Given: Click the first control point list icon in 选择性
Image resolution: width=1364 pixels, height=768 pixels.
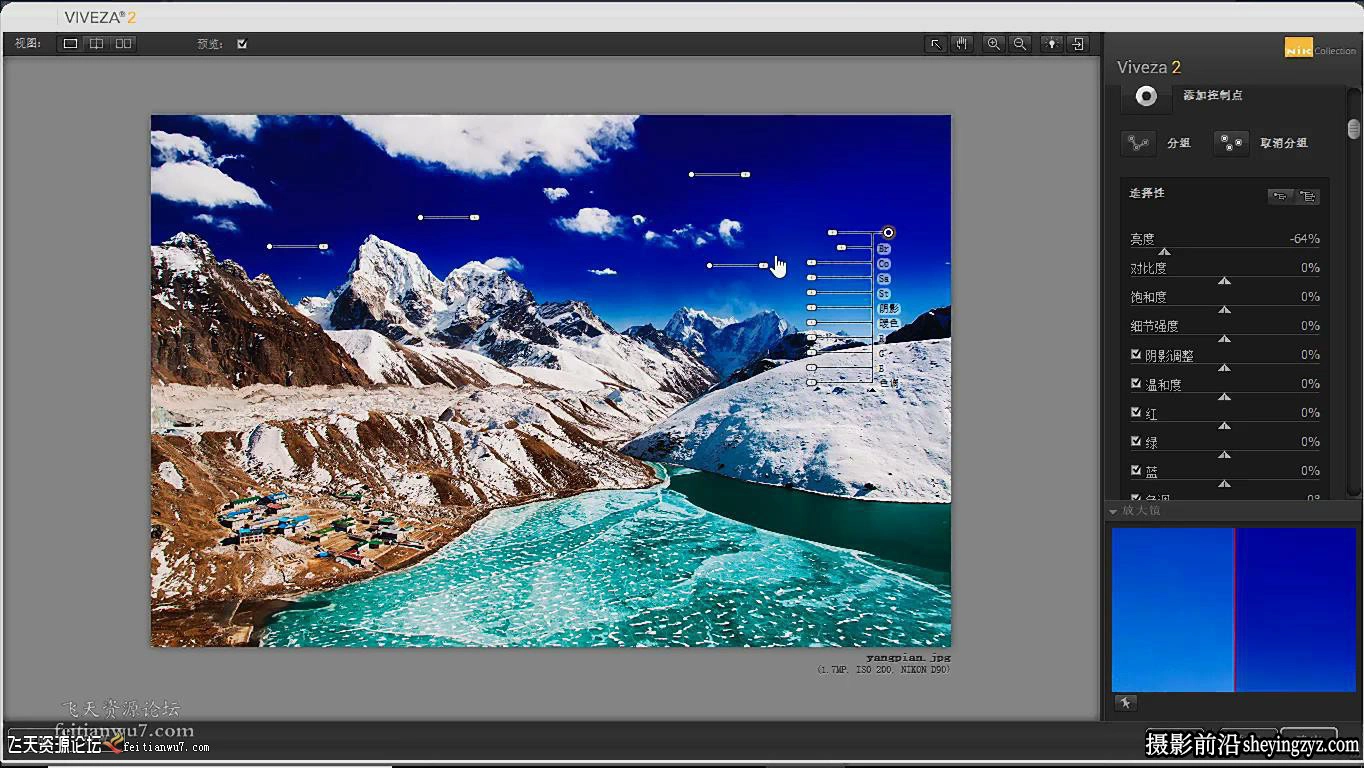Looking at the screenshot, I should (x=1280, y=197).
